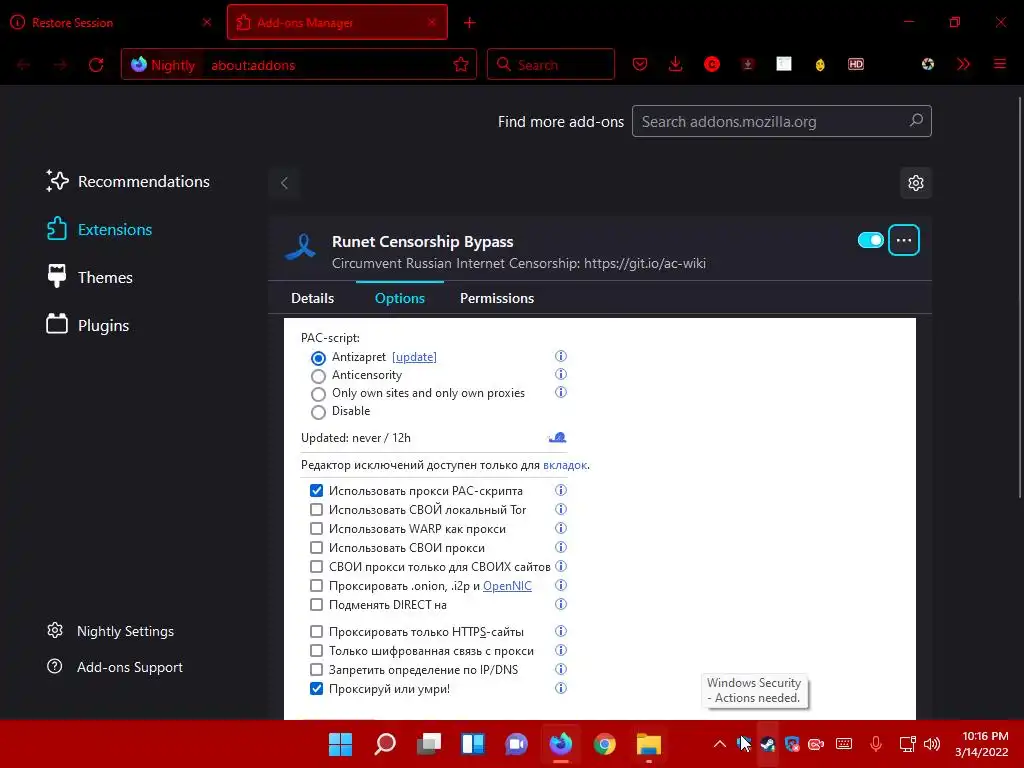Click info icon for локальный Tor option
Screen dimensions: 1024x768
[x=560, y=509]
